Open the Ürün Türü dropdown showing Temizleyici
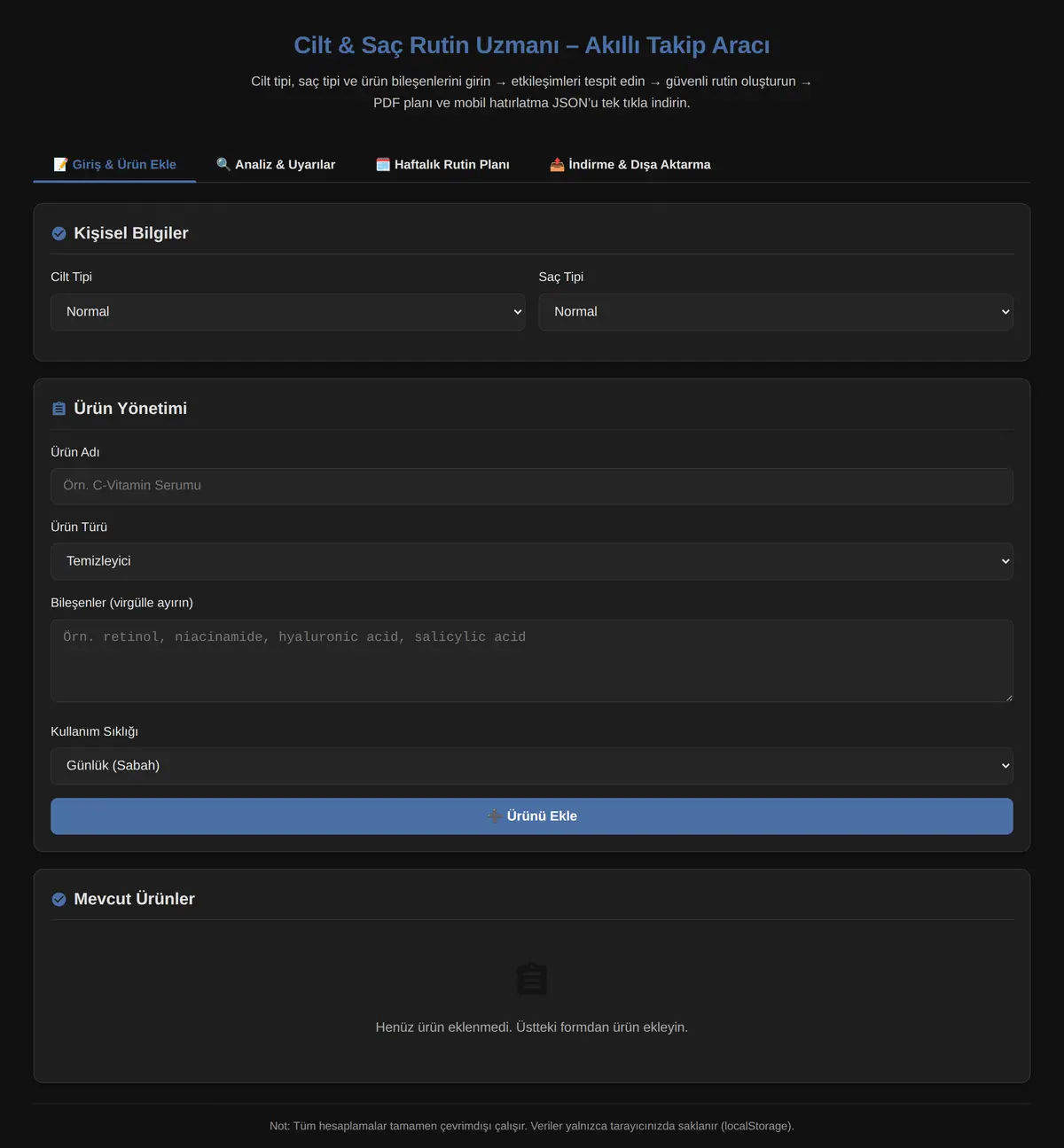The height and width of the screenshot is (1148, 1064). click(x=532, y=561)
